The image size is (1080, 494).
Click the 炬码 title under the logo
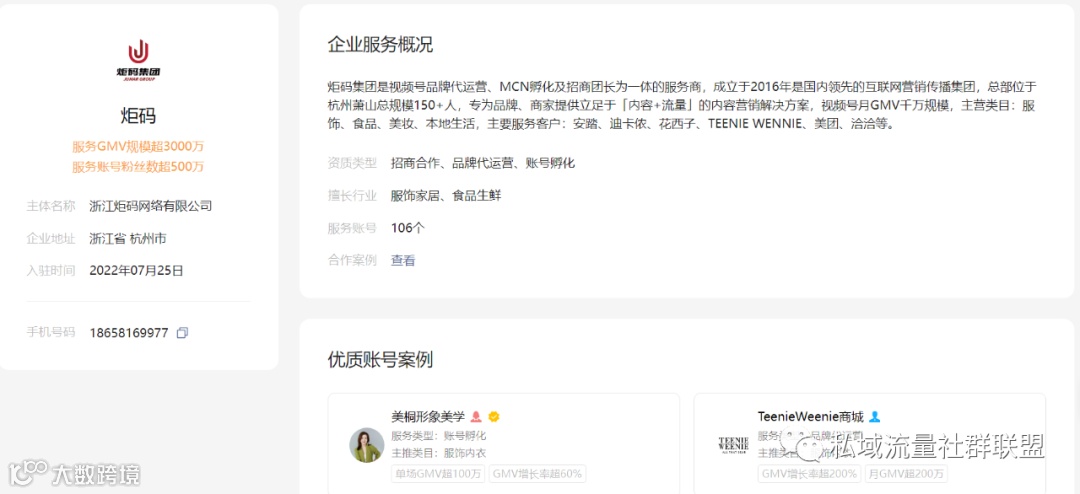point(138,116)
